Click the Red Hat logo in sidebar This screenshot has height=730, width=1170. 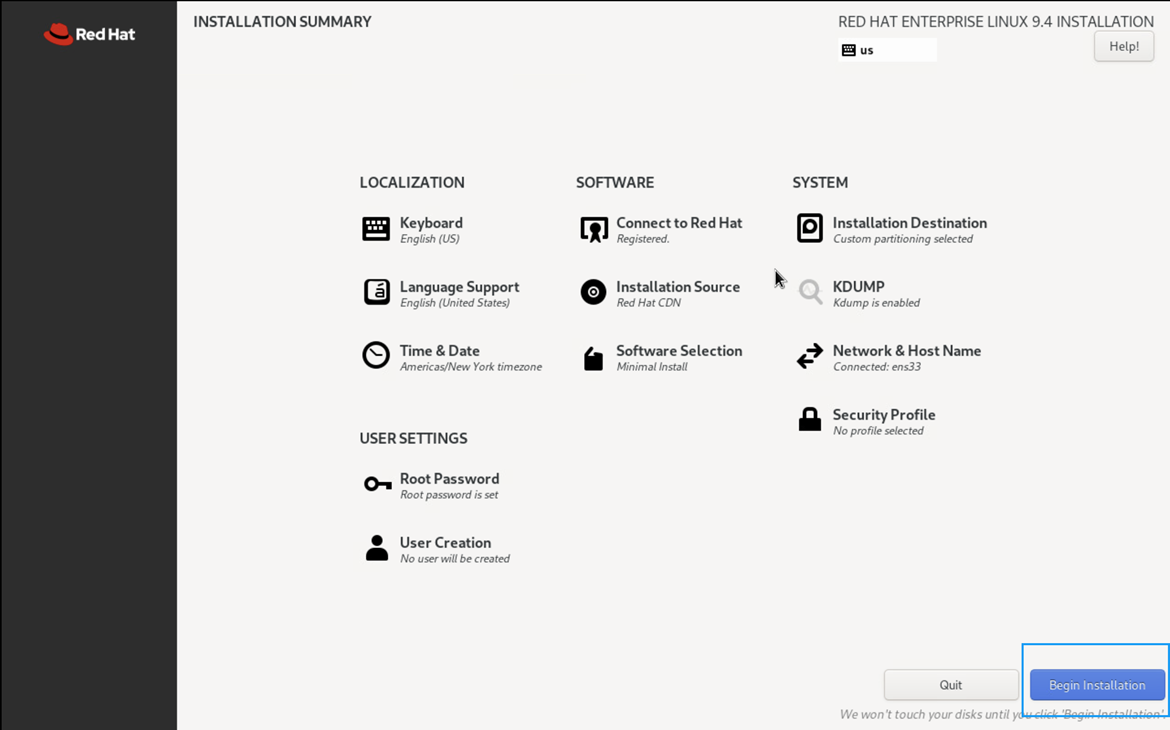coord(90,34)
